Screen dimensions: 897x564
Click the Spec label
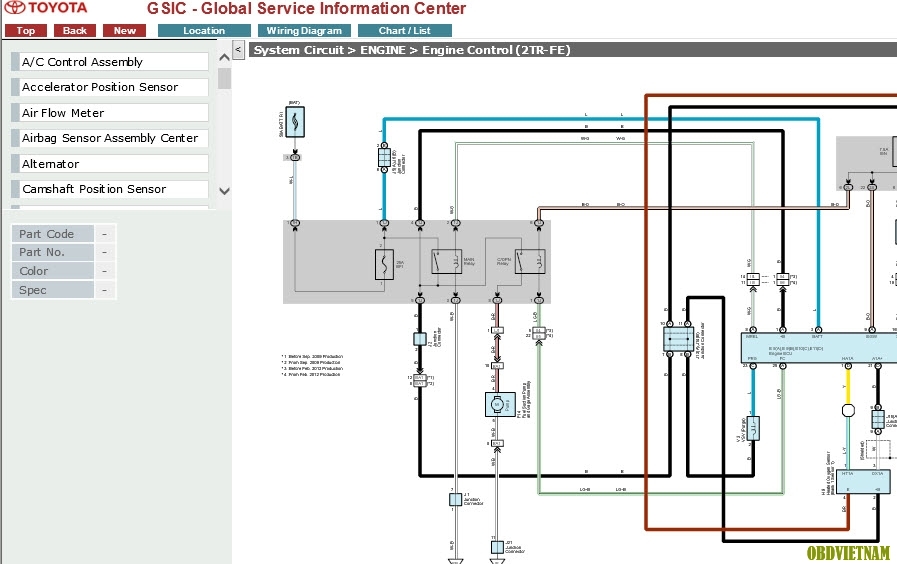click(52, 290)
